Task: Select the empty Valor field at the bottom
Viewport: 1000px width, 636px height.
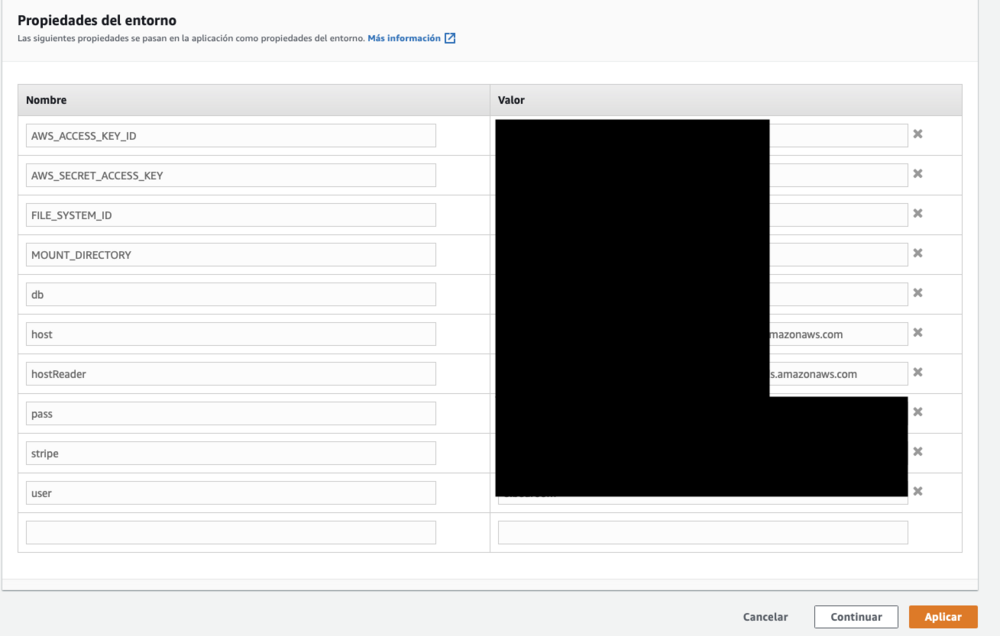Action: click(702, 531)
